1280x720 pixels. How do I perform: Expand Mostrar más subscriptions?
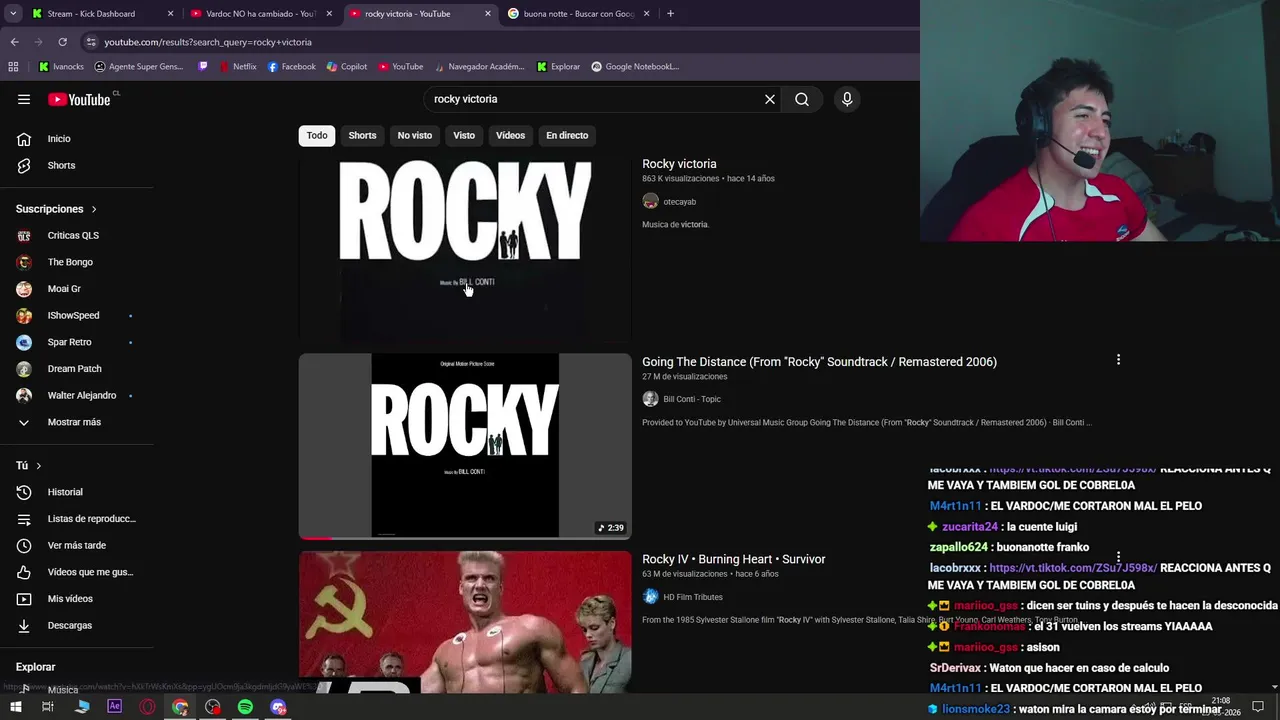76,422
